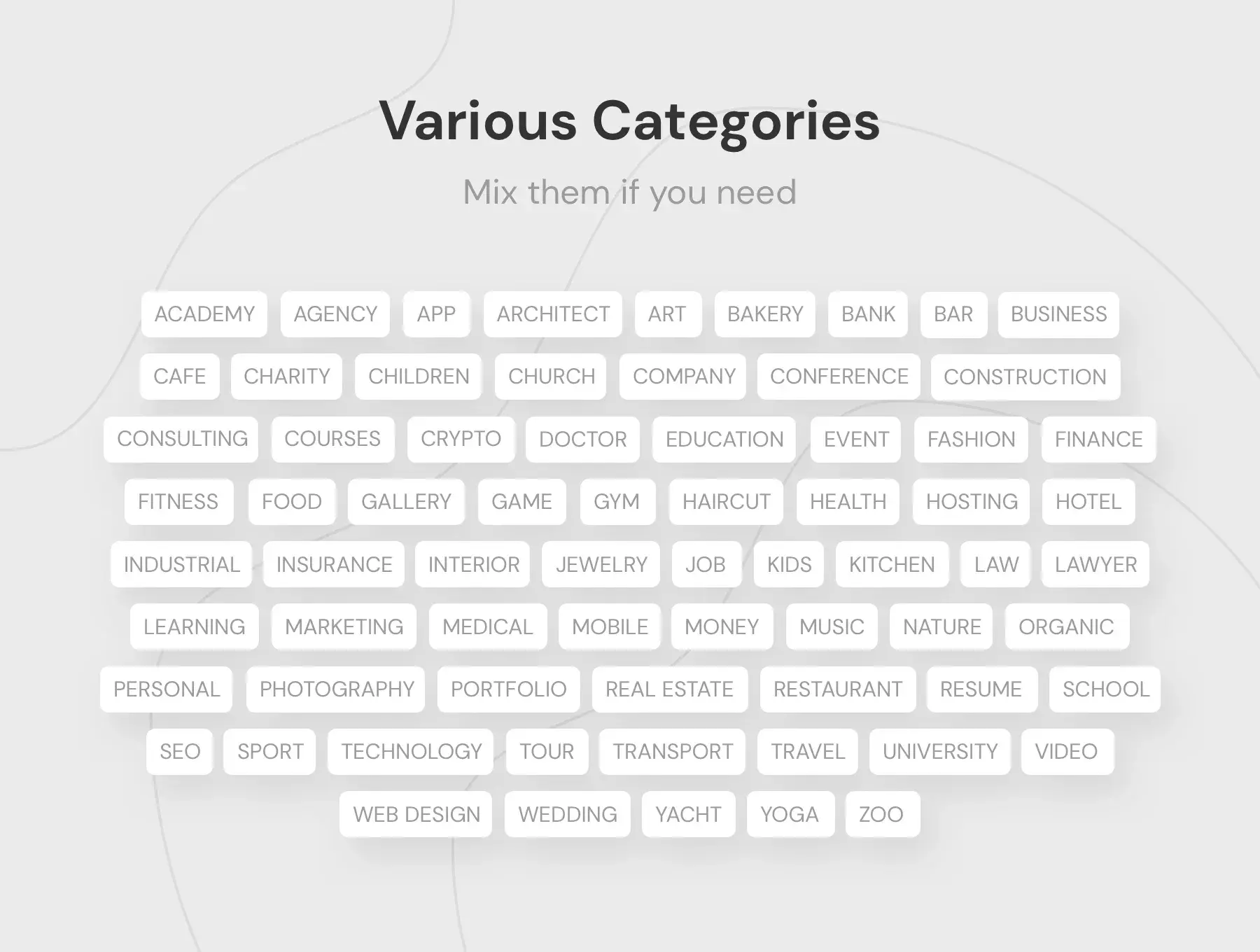
Task: Select the ORGANIC category tag
Action: (1067, 626)
